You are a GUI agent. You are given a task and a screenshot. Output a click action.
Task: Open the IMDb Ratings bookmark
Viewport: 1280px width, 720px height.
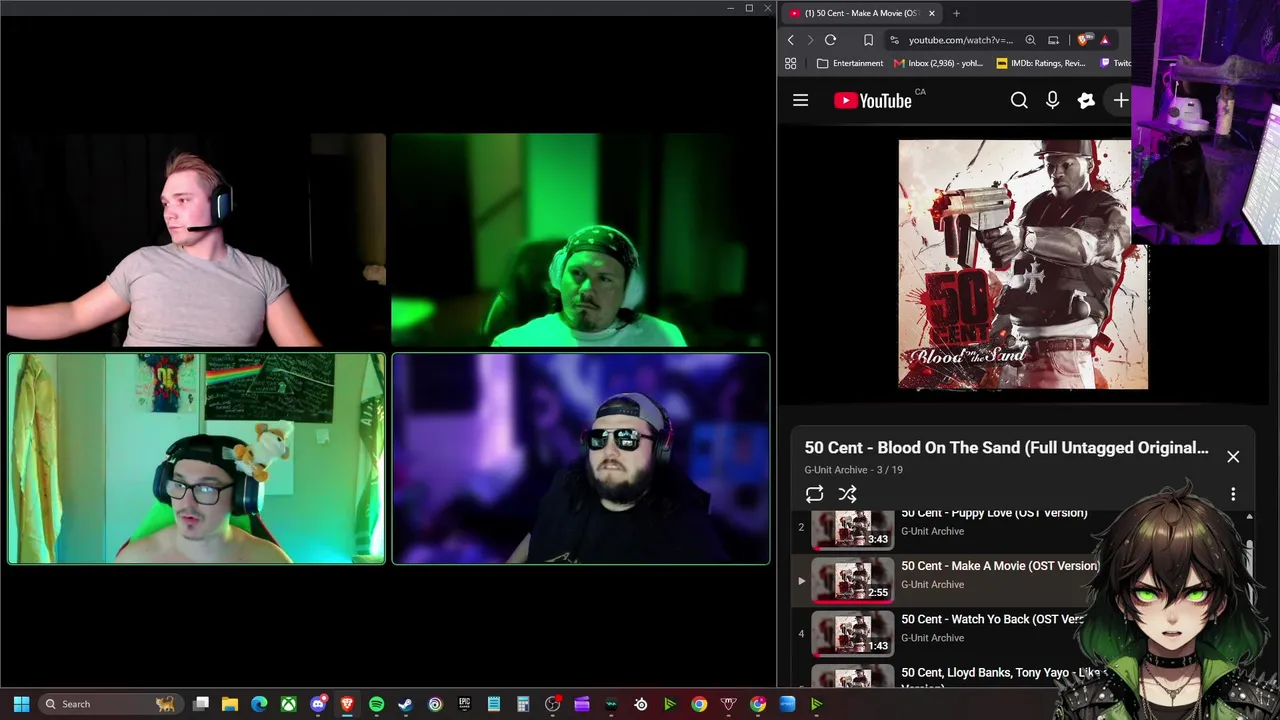[1041, 63]
